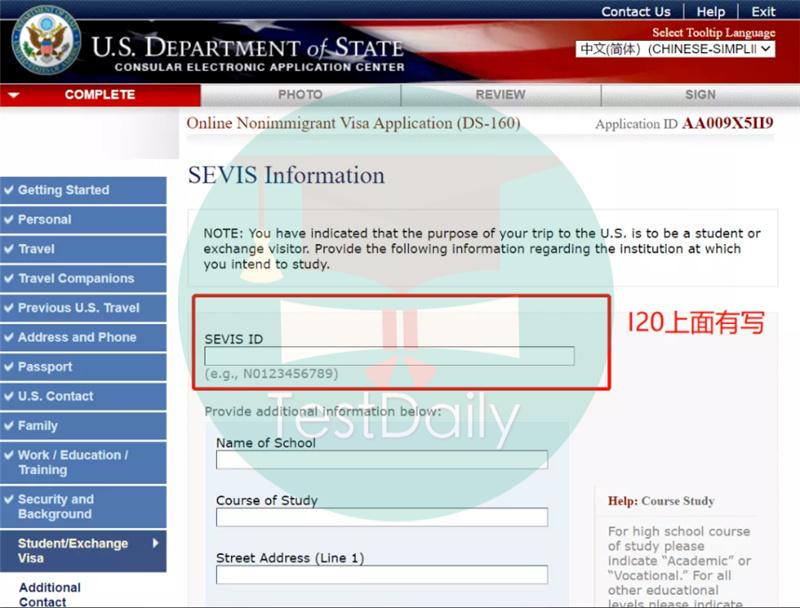This screenshot has height=608, width=800.
Task: Click the Name of School field
Action: pyautogui.click(x=382, y=460)
